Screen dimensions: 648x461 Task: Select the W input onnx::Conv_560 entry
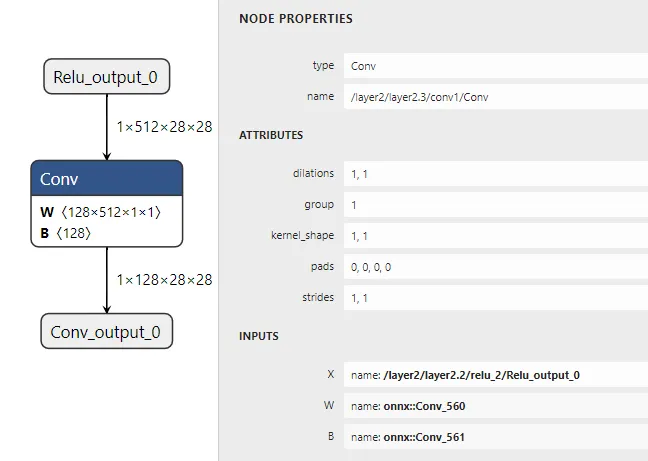[x=495, y=406]
